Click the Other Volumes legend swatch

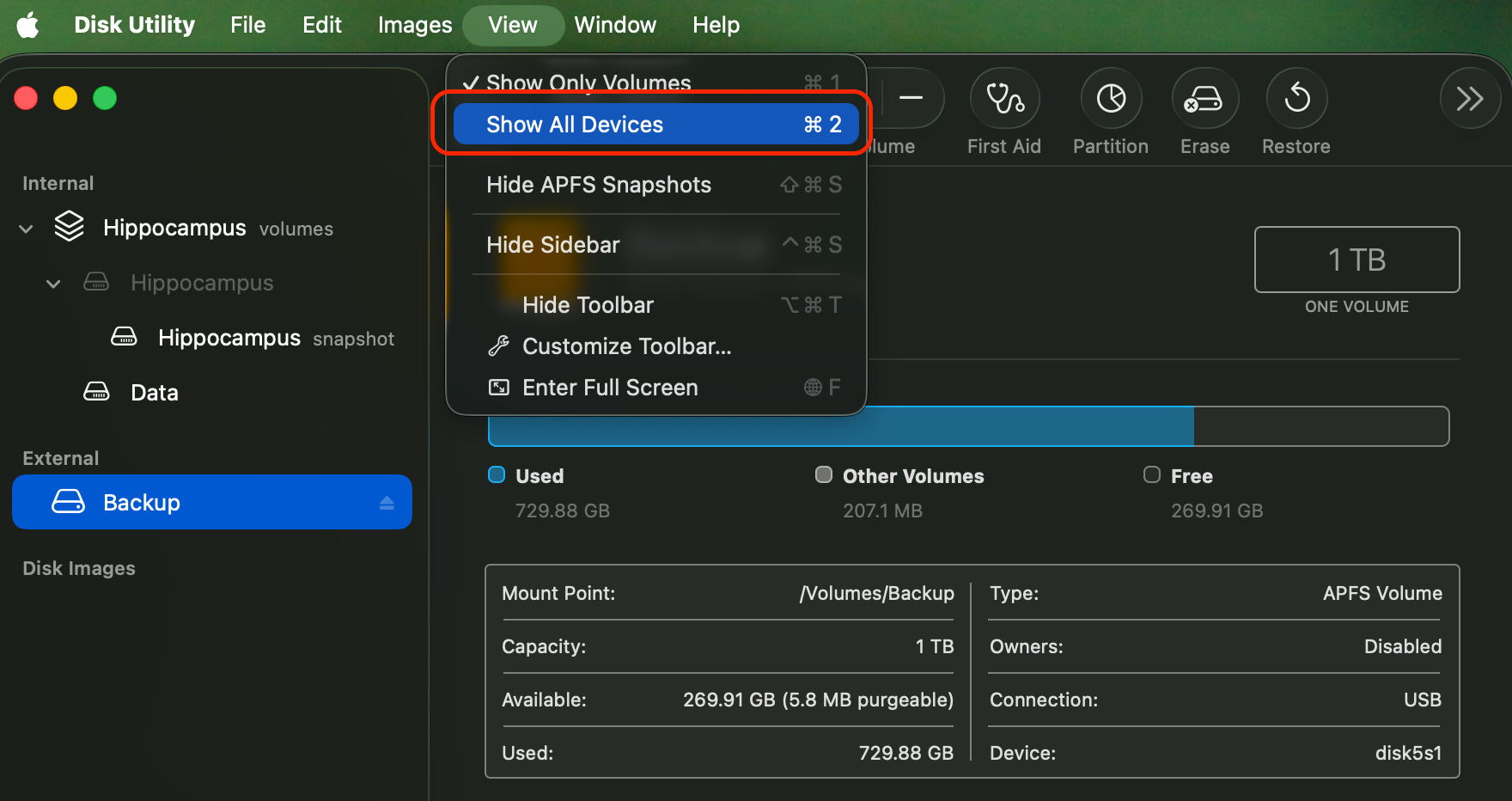824,475
